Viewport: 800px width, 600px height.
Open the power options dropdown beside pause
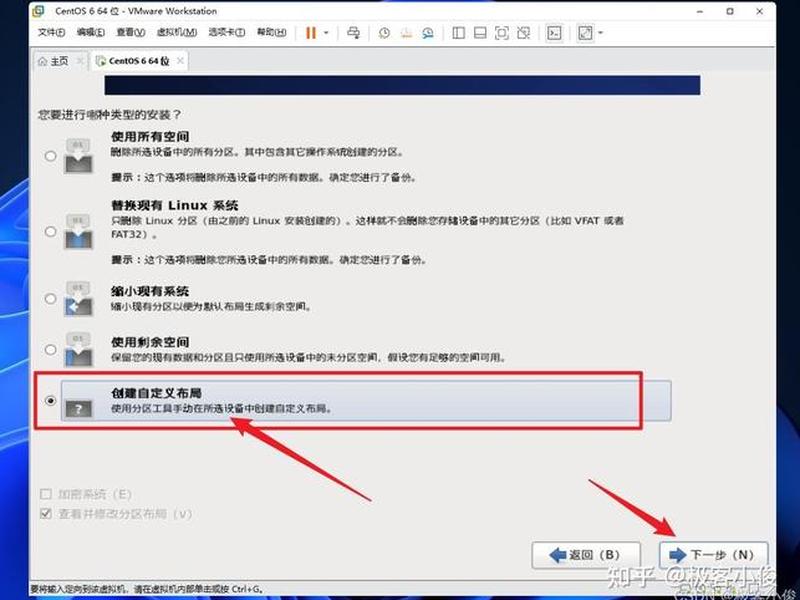coord(327,33)
